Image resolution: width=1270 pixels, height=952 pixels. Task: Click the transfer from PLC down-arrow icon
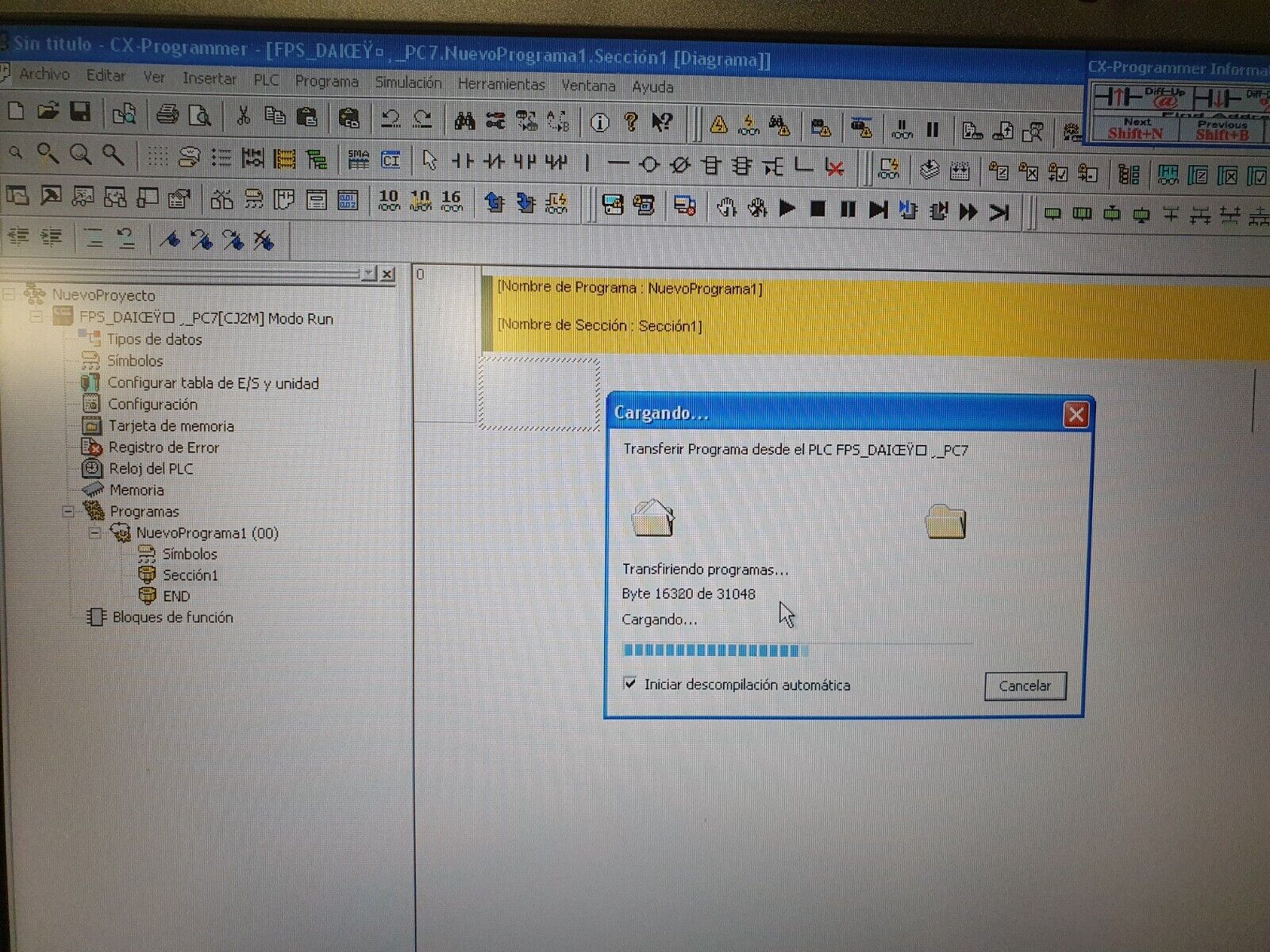pyautogui.click(x=525, y=204)
